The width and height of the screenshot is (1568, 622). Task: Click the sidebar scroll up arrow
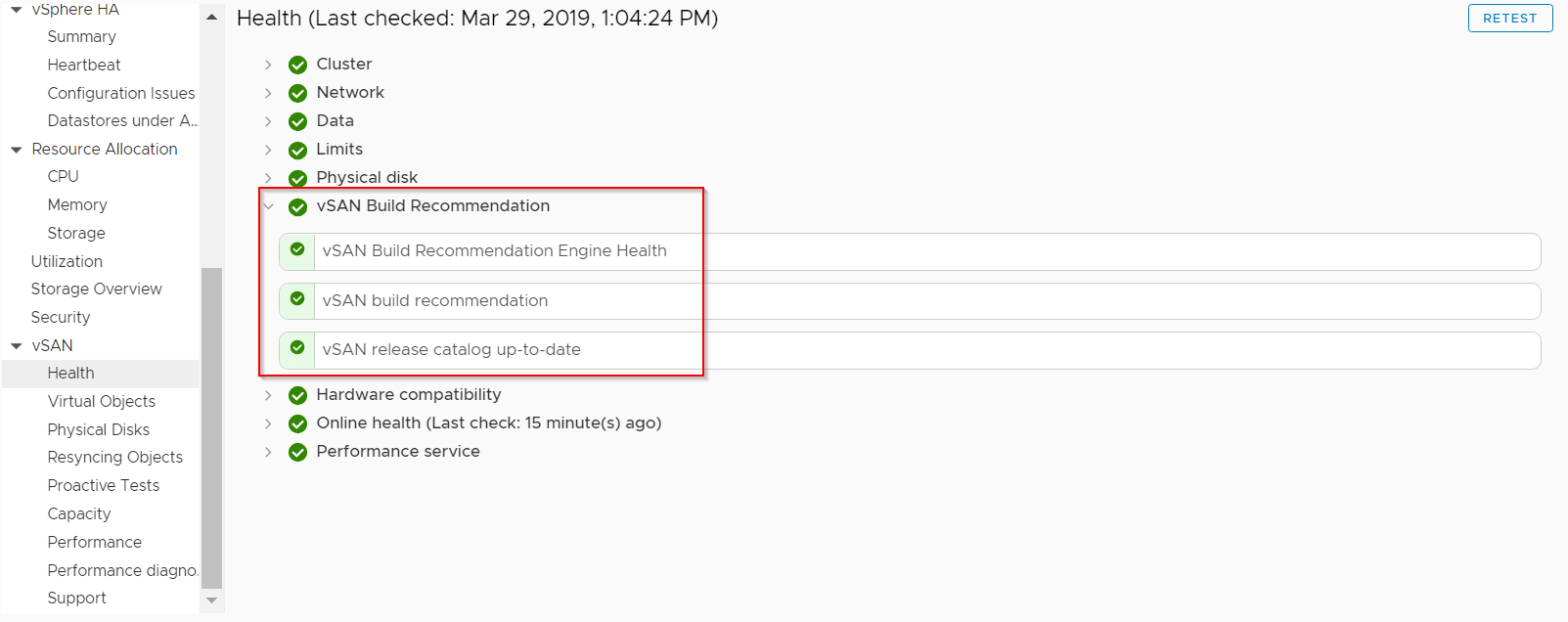pyautogui.click(x=211, y=17)
